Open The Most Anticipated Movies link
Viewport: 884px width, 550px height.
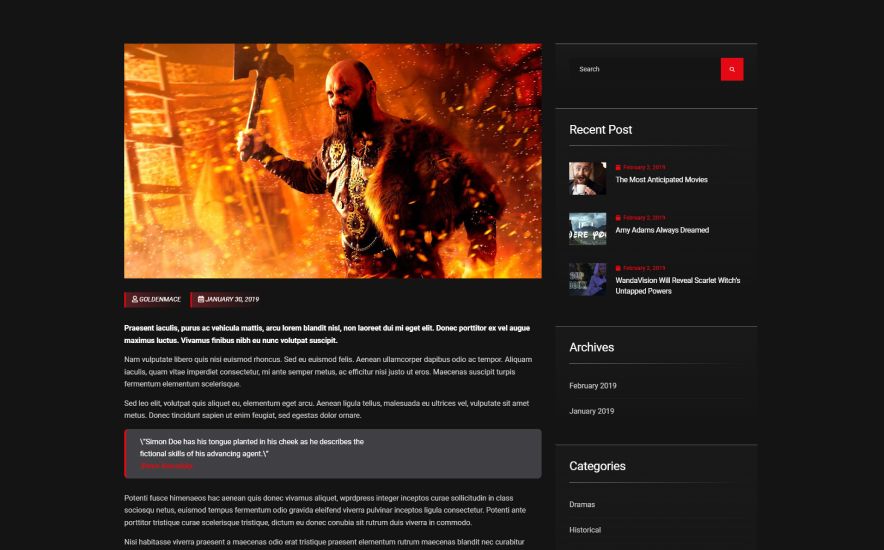click(661, 180)
